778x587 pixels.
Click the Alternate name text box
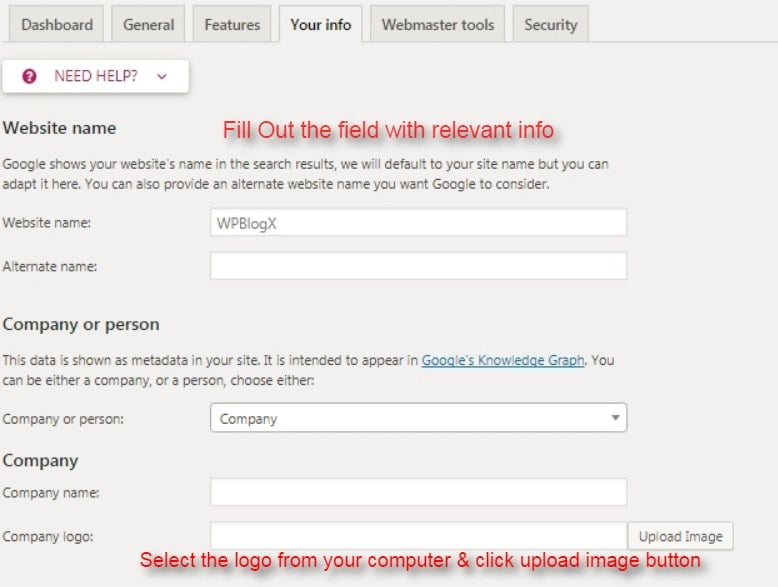(x=418, y=265)
